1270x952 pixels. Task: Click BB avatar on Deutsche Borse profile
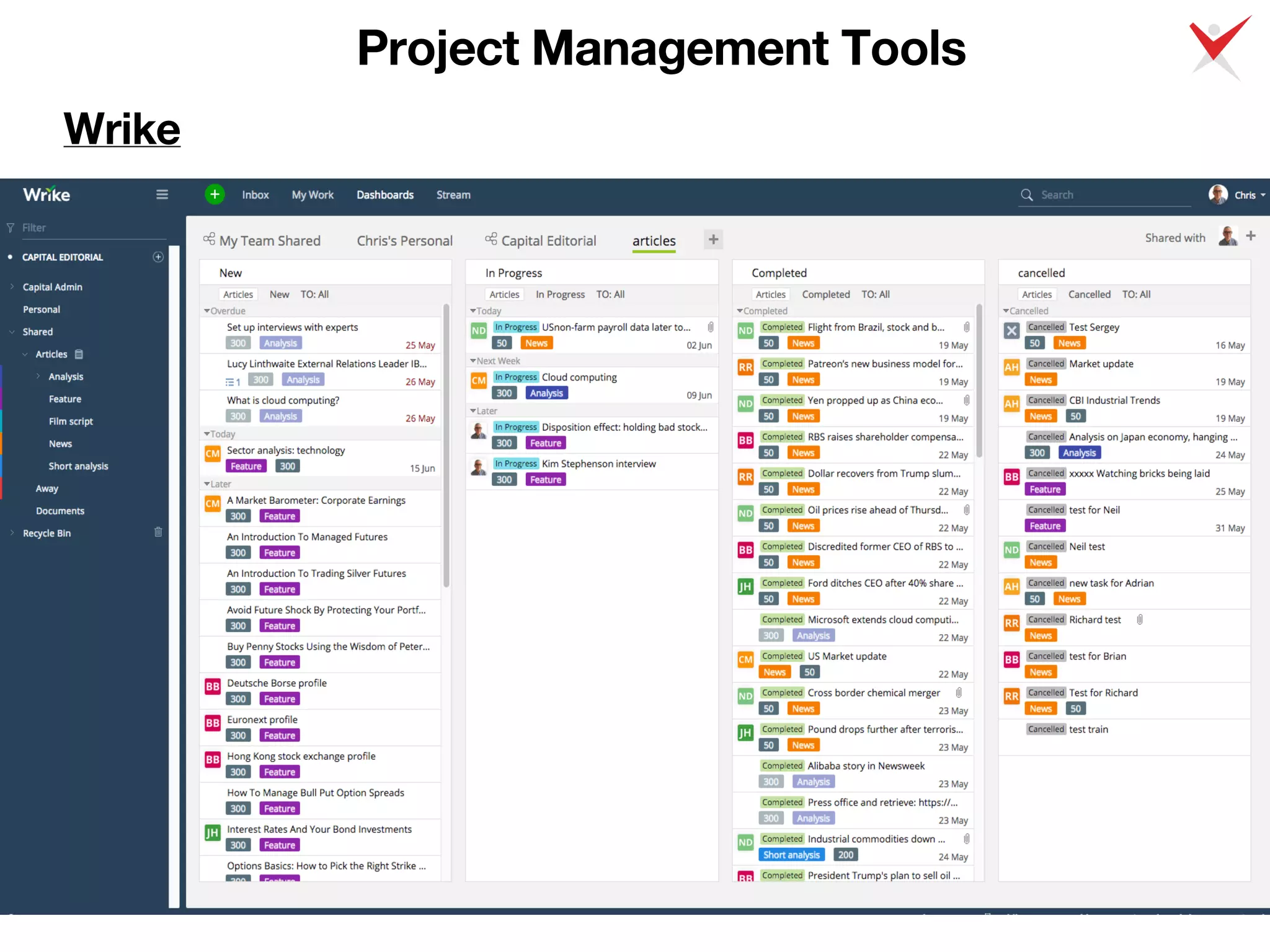pos(213,686)
